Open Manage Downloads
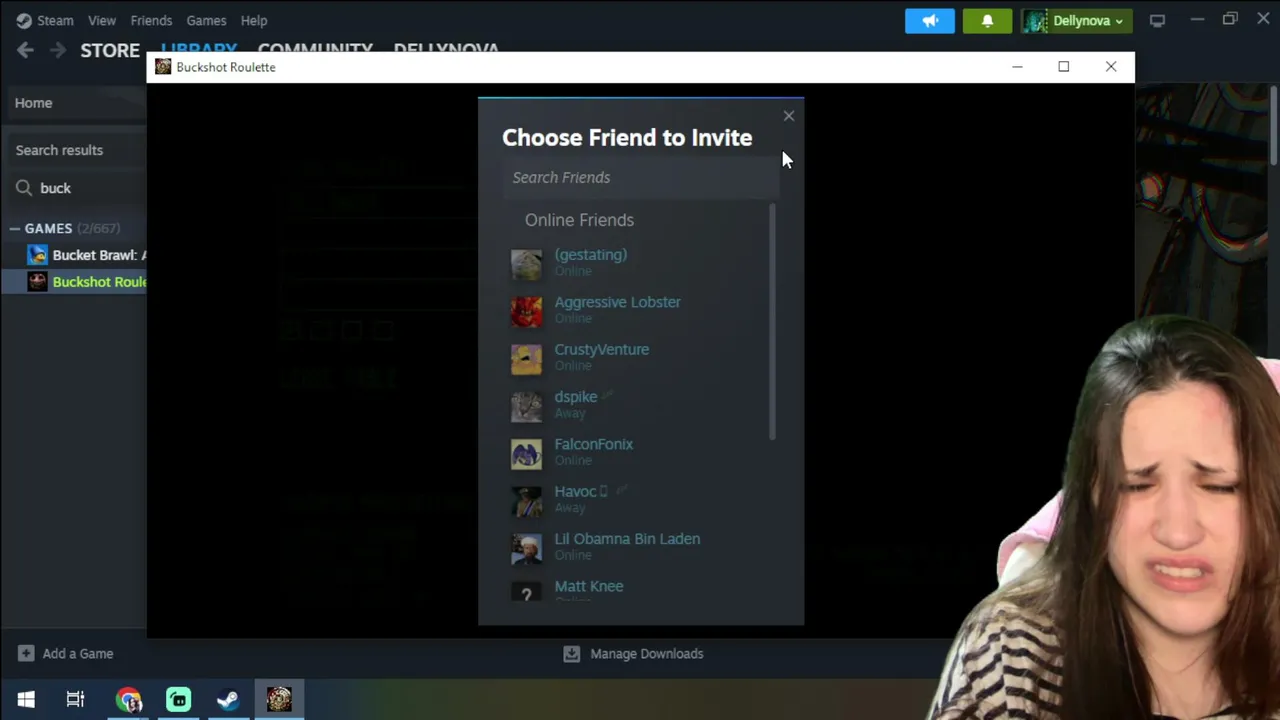1280x720 pixels. pos(634,653)
